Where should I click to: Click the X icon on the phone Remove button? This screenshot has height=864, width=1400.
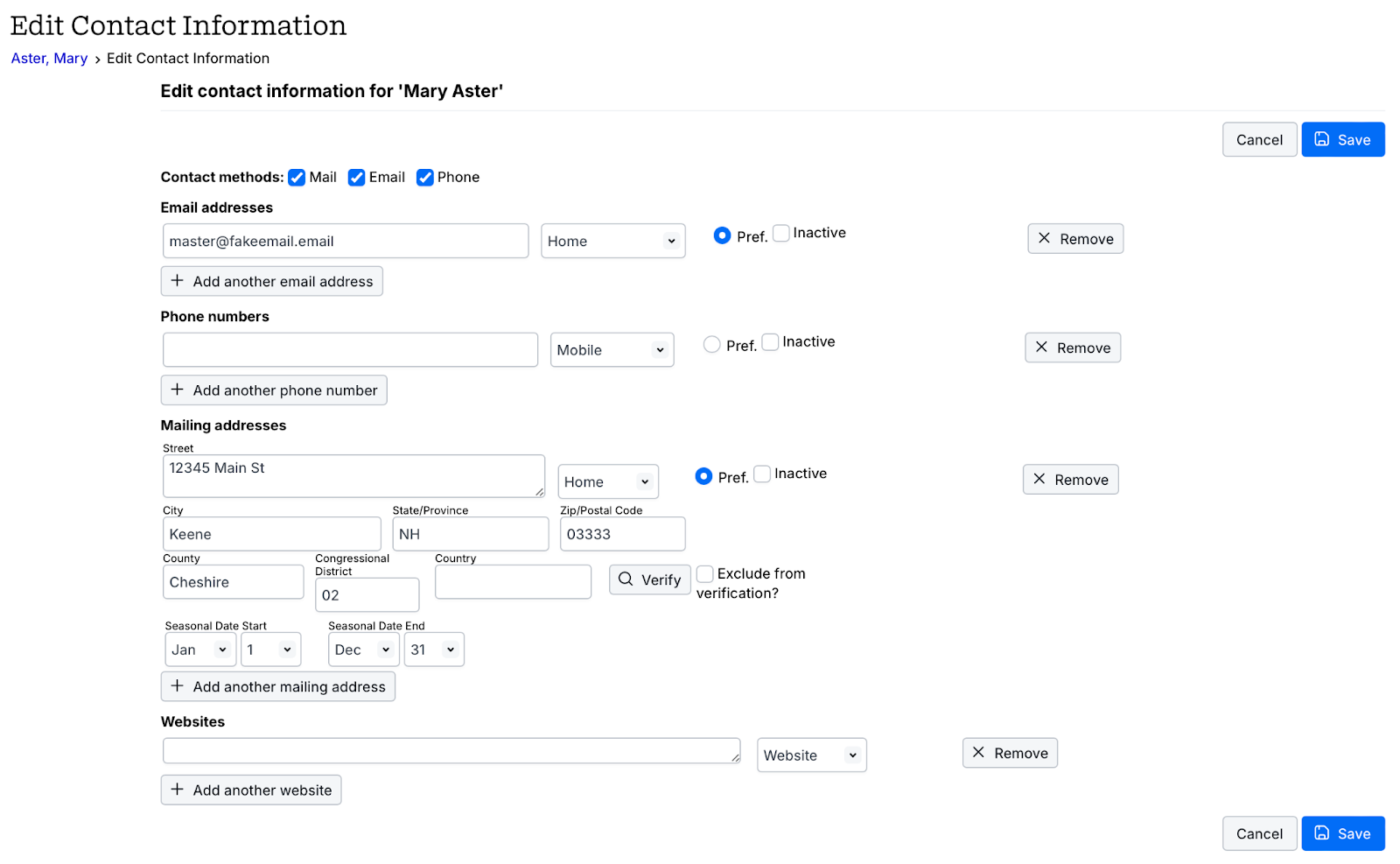click(x=1041, y=348)
